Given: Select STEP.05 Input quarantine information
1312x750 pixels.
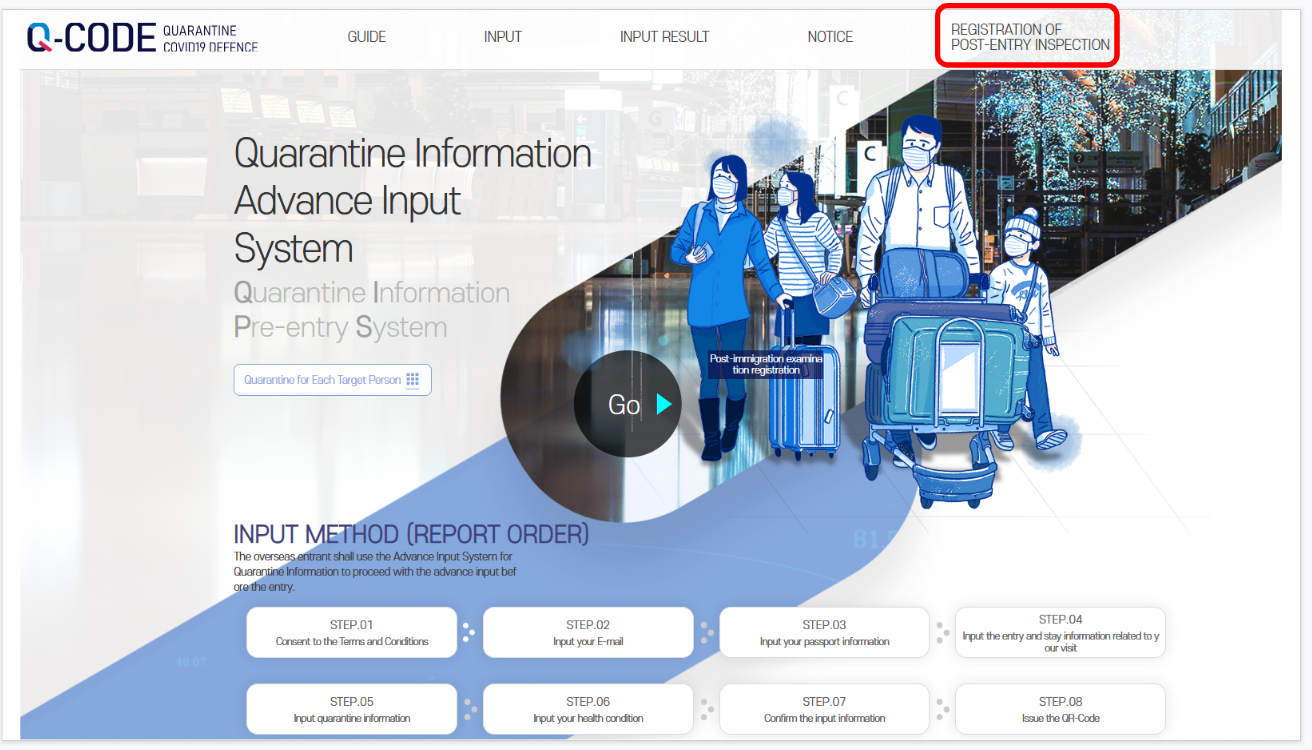Looking at the screenshot, I should click(x=352, y=709).
